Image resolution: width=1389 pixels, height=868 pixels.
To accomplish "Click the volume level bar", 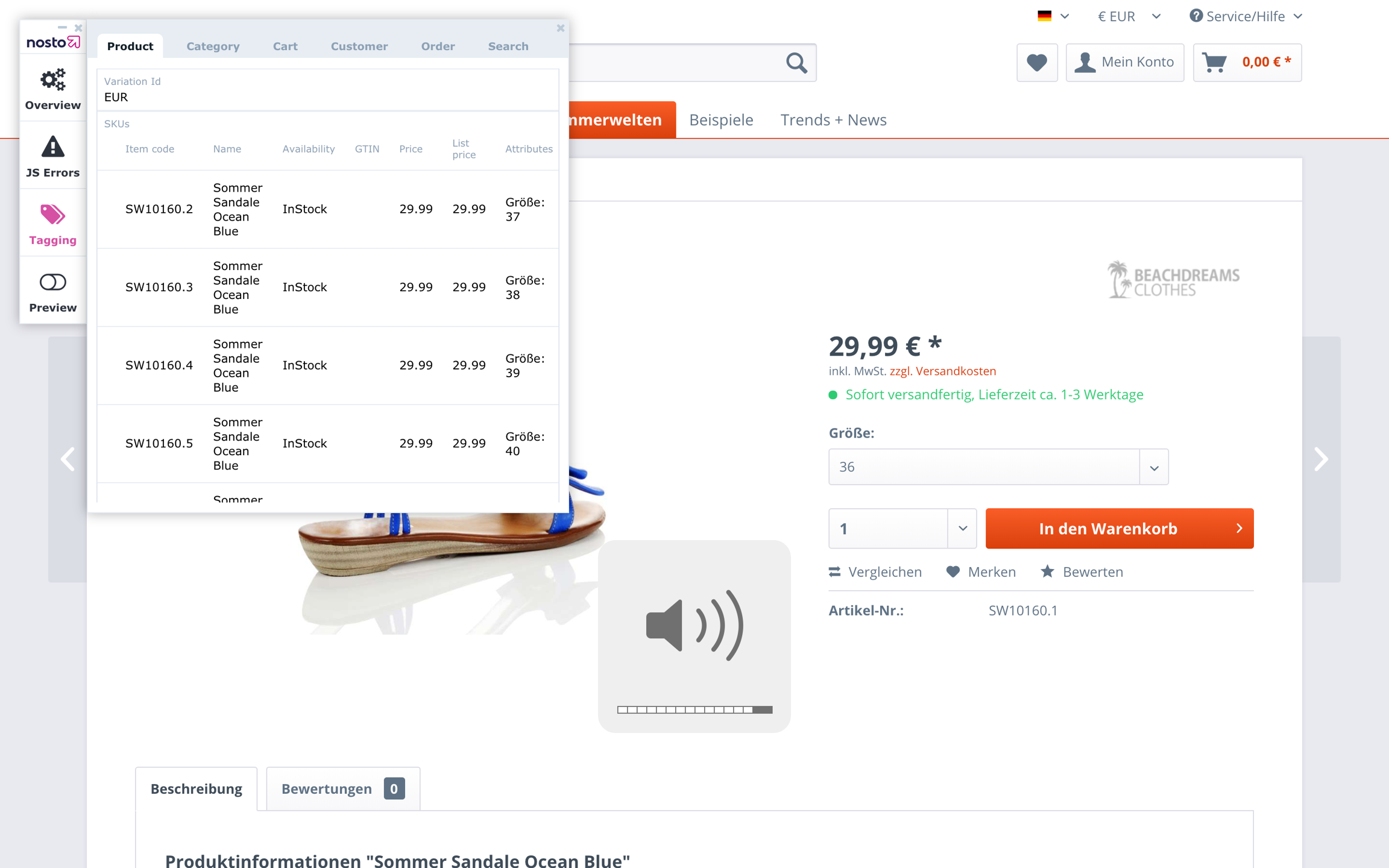I will (694, 709).
